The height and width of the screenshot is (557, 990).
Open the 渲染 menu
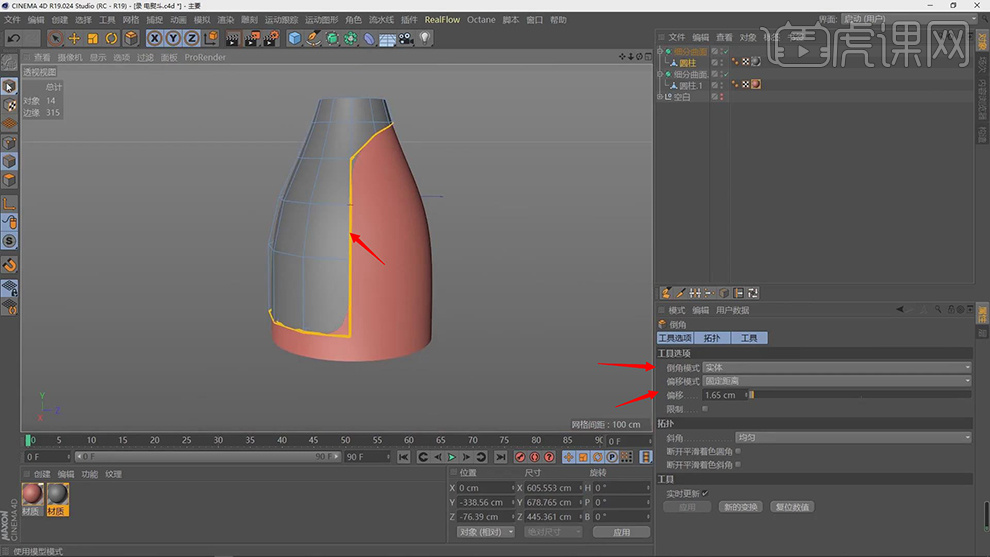coord(225,19)
